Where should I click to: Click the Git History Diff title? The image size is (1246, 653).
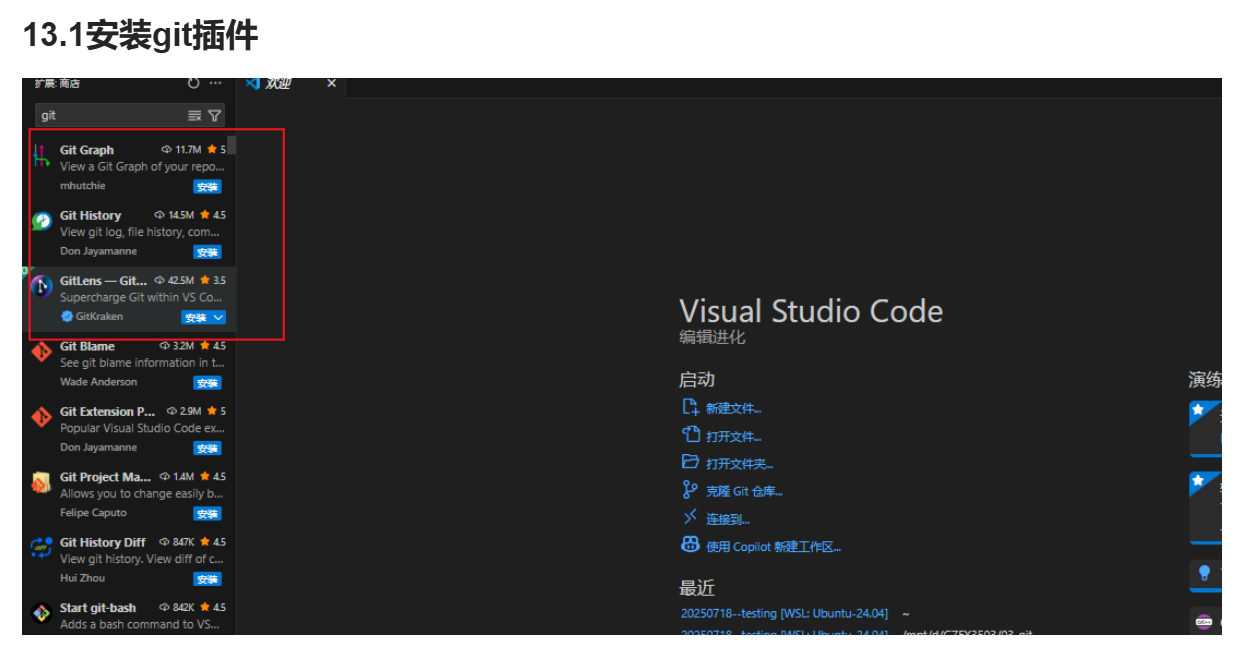coord(103,542)
